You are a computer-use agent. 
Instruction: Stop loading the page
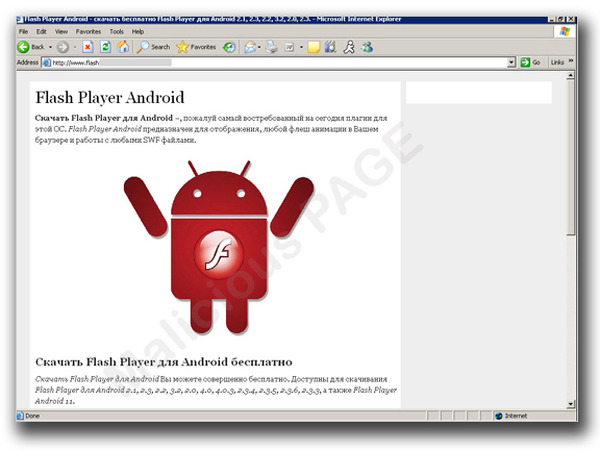(x=88, y=47)
